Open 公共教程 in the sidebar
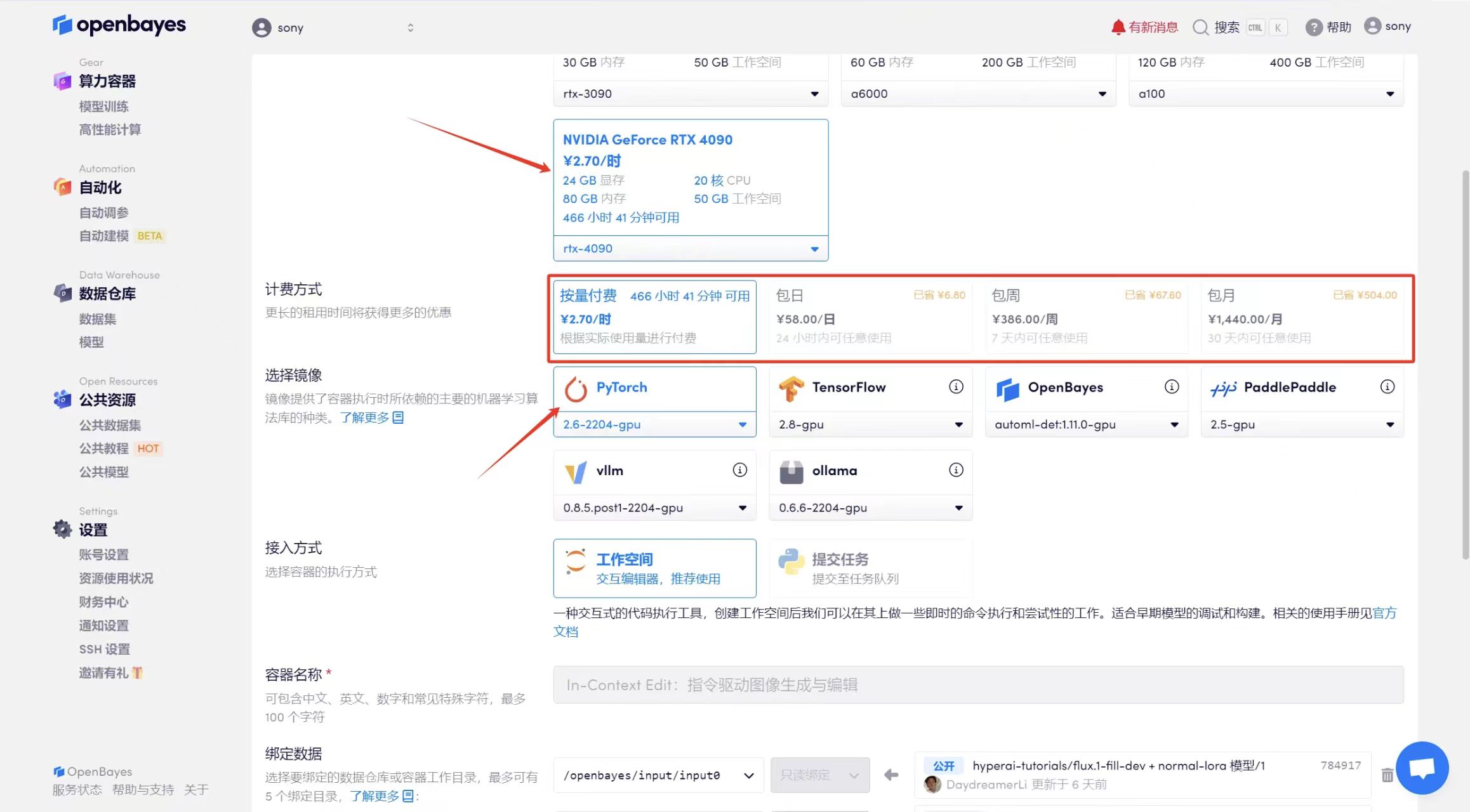1470x812 pixels. 104,449
